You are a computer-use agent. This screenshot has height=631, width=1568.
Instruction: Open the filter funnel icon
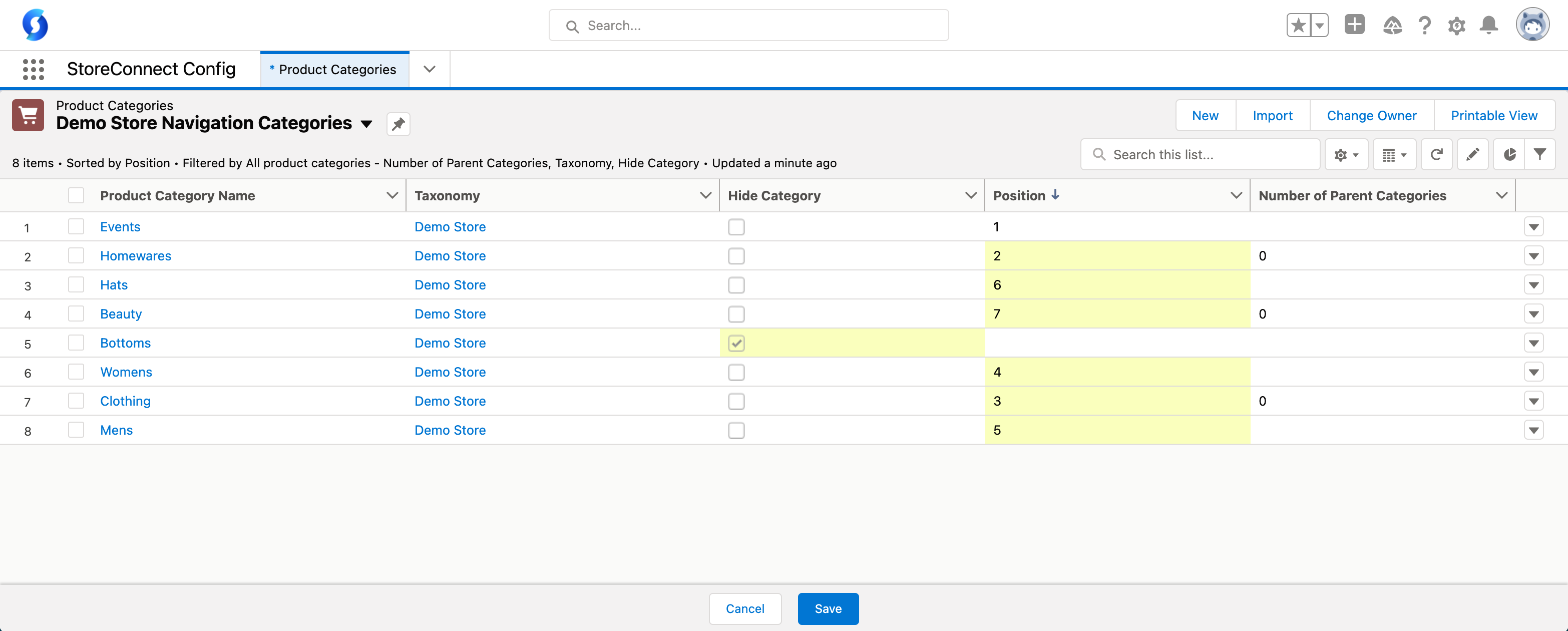click(1540, 155)
